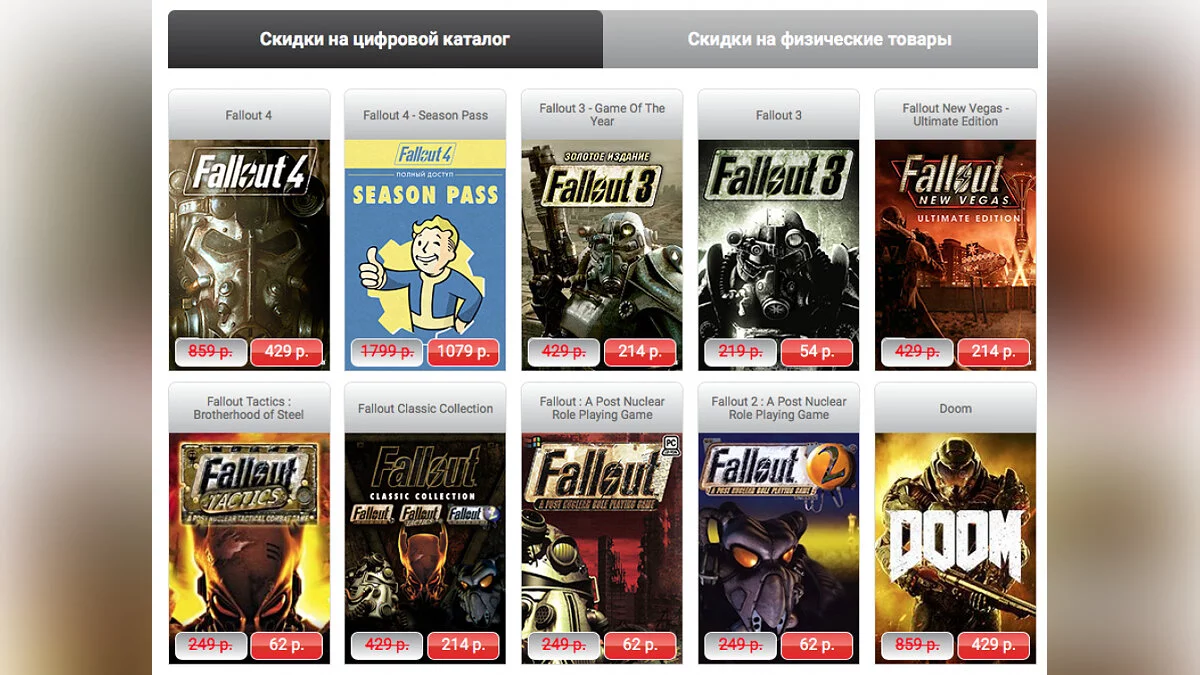Click the Fallout 2 cover image

tap(779, 548)
